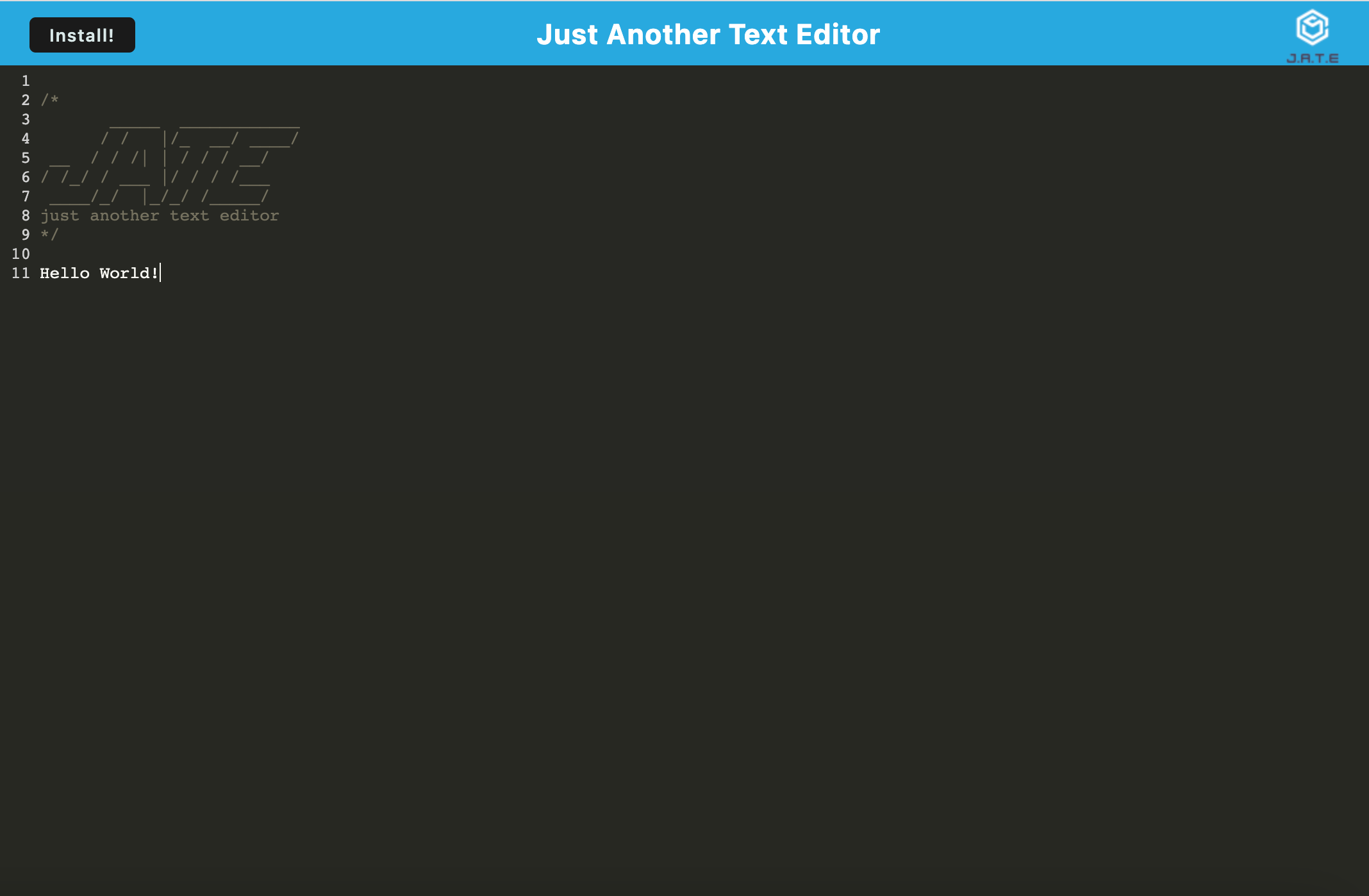Click the 'just another text editor' comment text
Screen dimensions: 1369x896
[159, 215]
